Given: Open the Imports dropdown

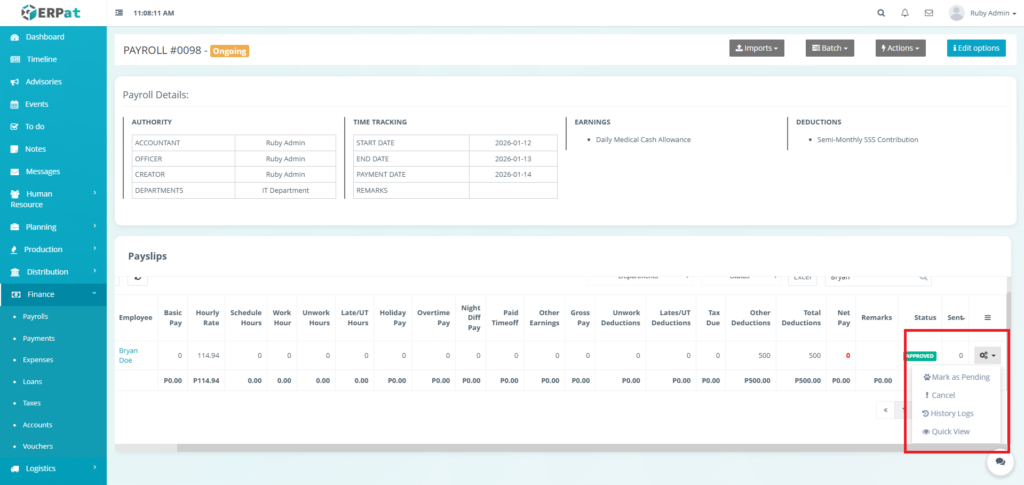Looking at the screenshot, I should [756, 48].
